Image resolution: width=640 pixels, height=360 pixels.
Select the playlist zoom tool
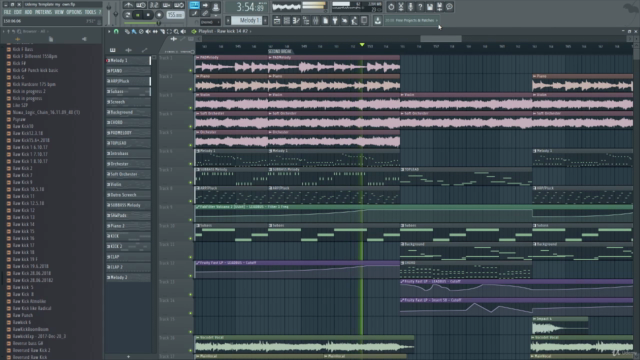(176, 31)
